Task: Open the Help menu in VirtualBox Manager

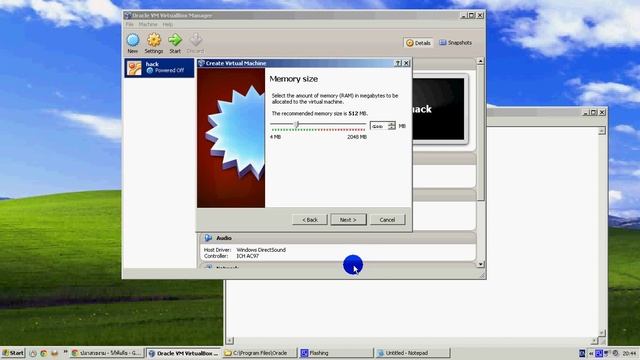Action: click(167, 24)
